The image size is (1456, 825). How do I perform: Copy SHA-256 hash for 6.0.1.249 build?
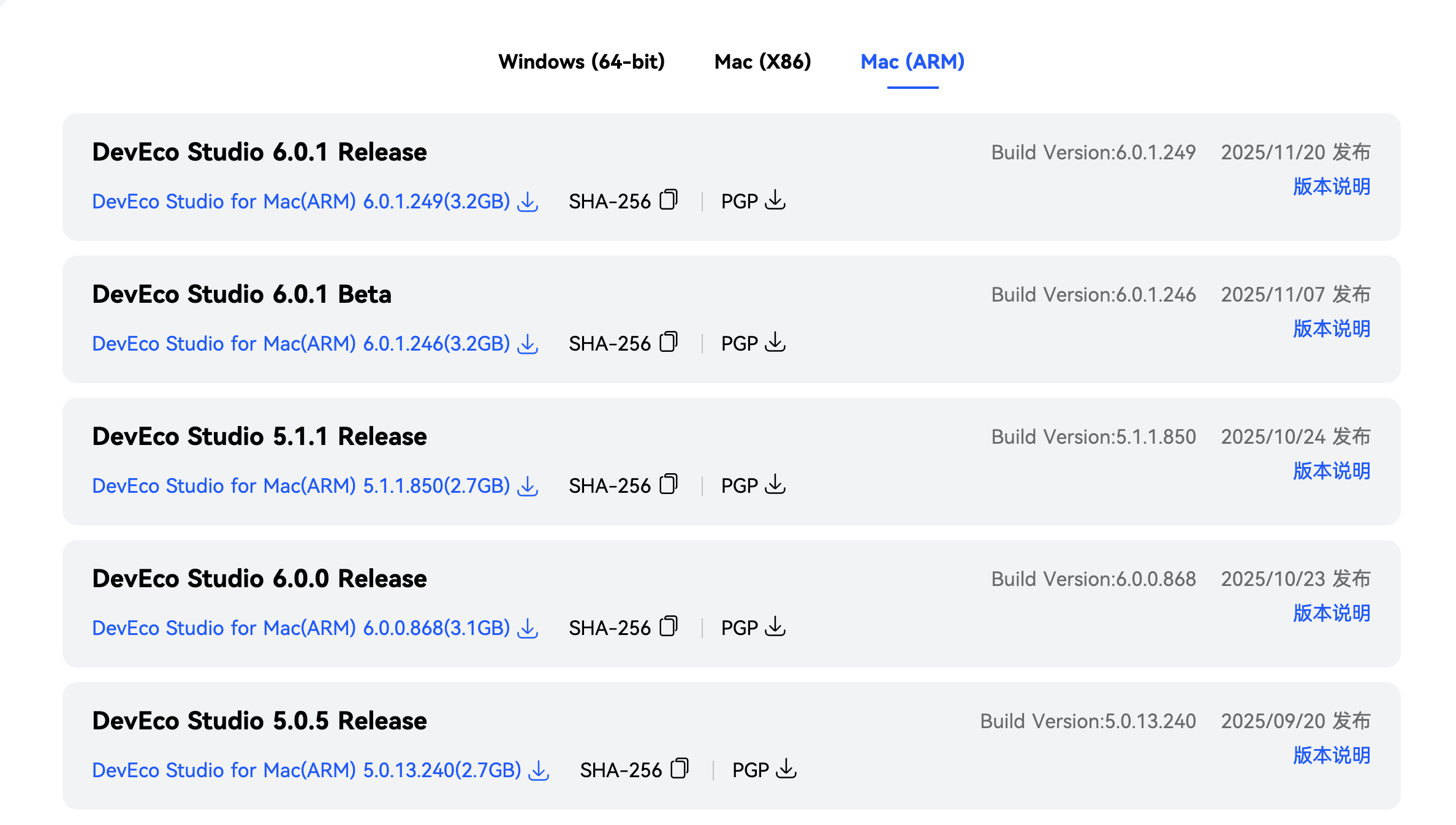[668, 200]
